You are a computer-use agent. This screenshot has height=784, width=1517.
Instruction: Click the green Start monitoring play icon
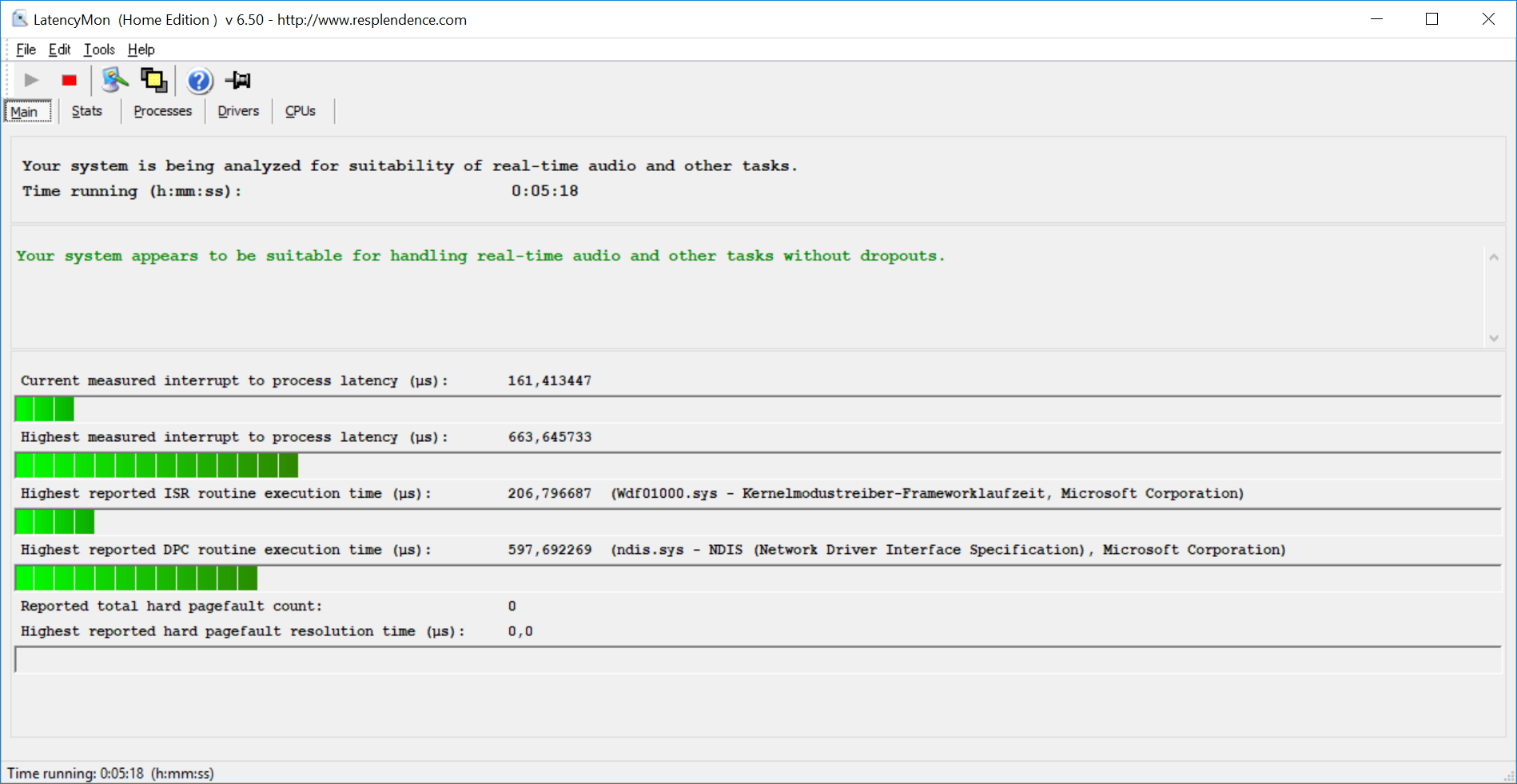[31, 80]
